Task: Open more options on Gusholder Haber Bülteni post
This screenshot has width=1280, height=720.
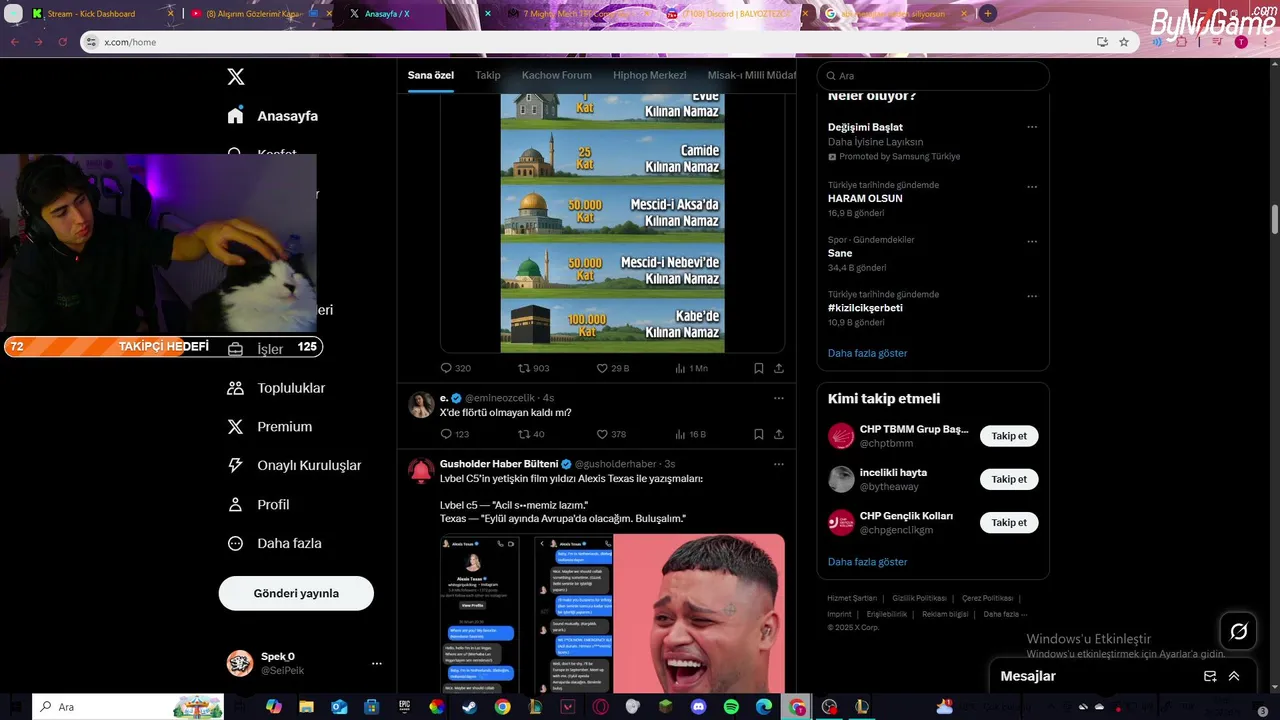Action: click(779, 464)
